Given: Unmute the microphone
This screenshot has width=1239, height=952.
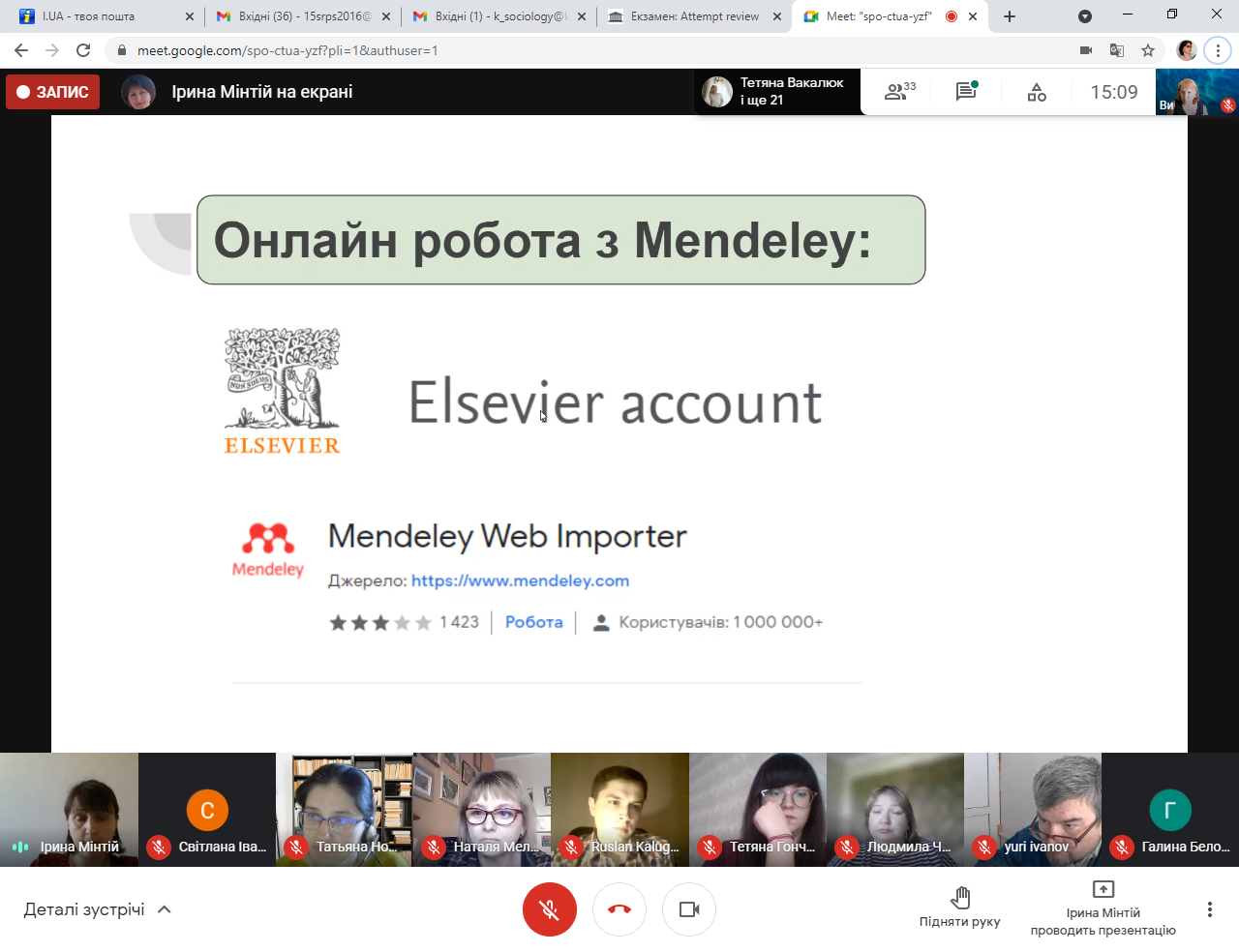Looking at the screenshot, I should coord(549,909).
